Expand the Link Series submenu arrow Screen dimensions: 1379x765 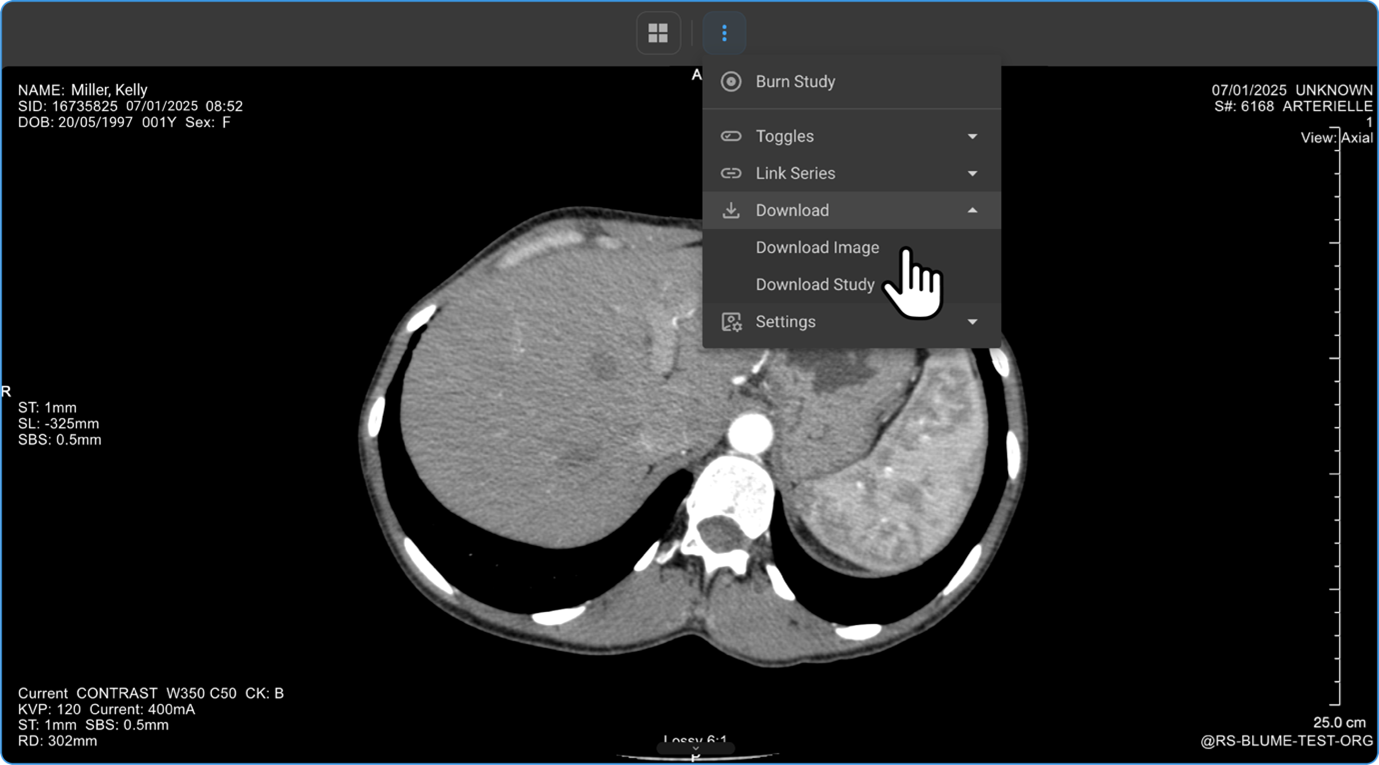point(972,173)
